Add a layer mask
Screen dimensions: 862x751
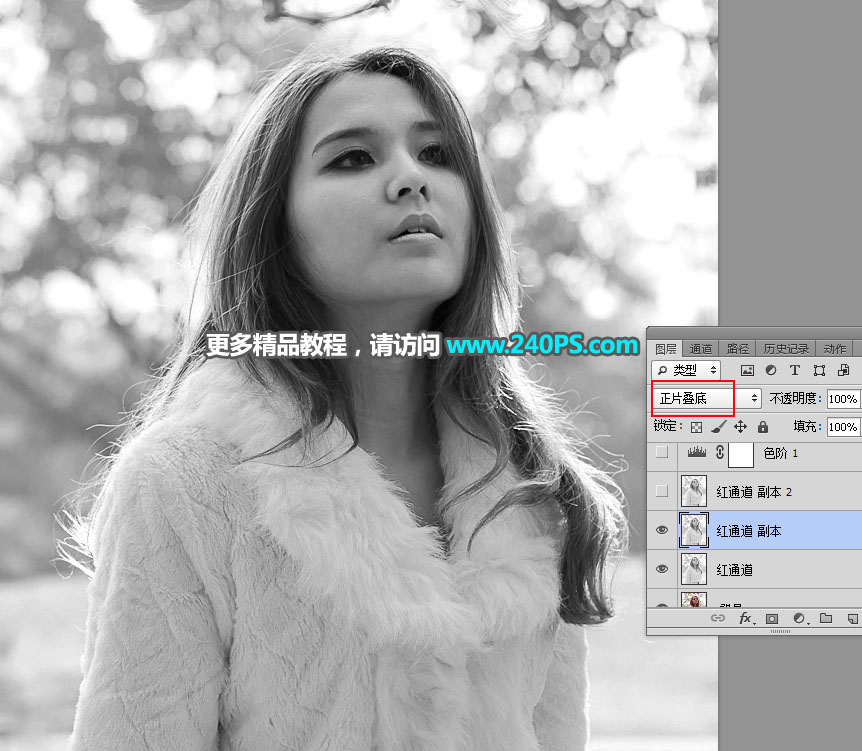772,619
